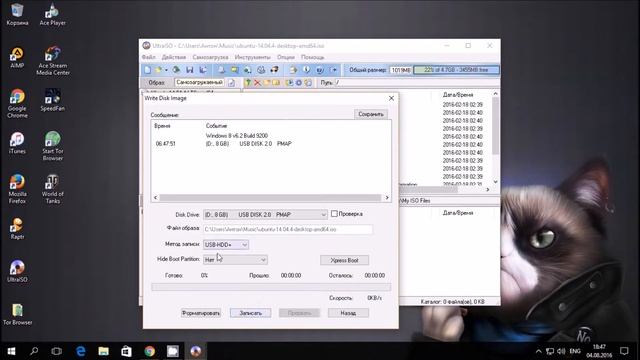The height and width of the screenshot is (360, 640).
Task: Click the Назад button
Action: coord(348,313)
